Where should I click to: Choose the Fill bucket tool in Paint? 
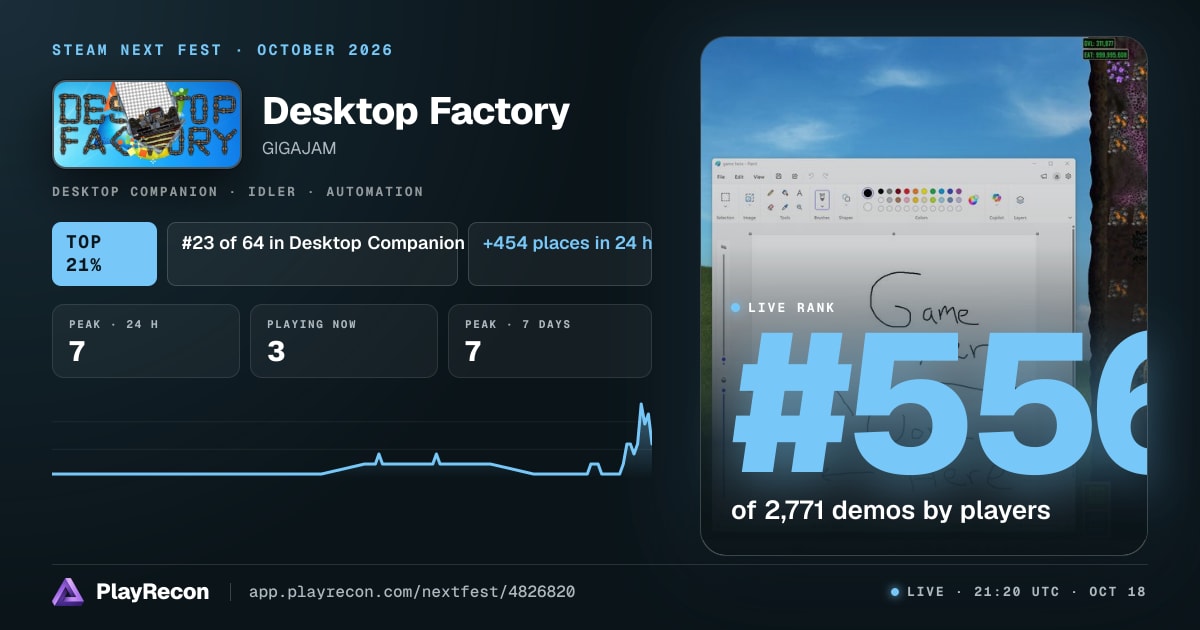pyautogui.click(x=785, y=193)
